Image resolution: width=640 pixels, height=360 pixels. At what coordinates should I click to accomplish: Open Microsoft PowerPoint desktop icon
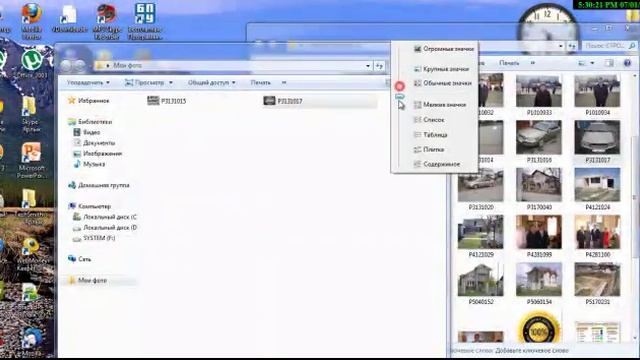point(31,160)
